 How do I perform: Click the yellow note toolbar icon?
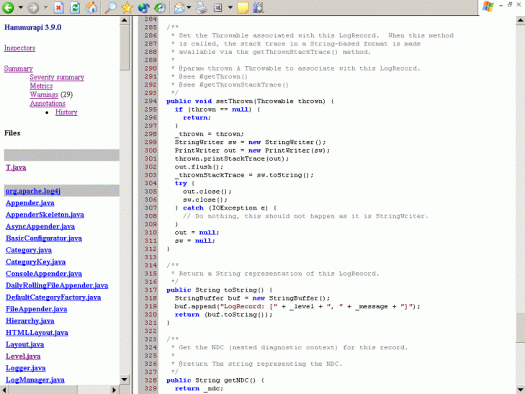pos(243,7)
